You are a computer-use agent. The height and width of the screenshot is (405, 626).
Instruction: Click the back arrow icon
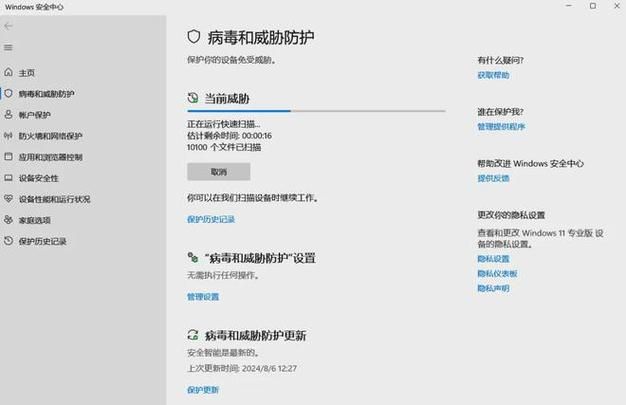[x=8, y=26]
